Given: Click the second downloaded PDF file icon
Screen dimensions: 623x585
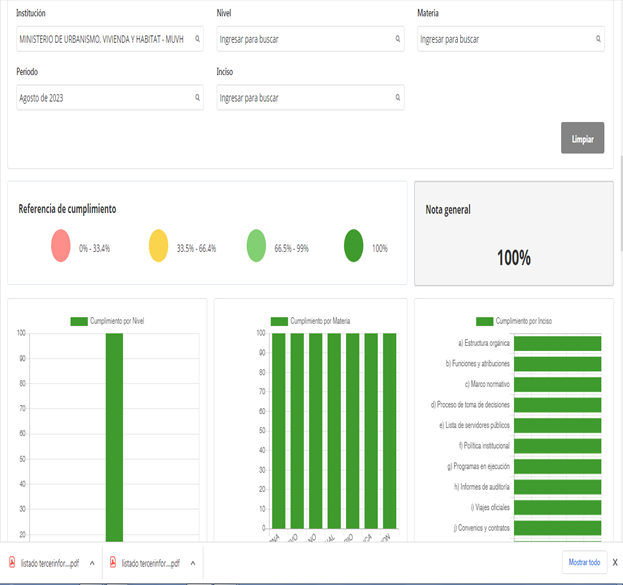Looking at the screenshot, I should point(111,563).
